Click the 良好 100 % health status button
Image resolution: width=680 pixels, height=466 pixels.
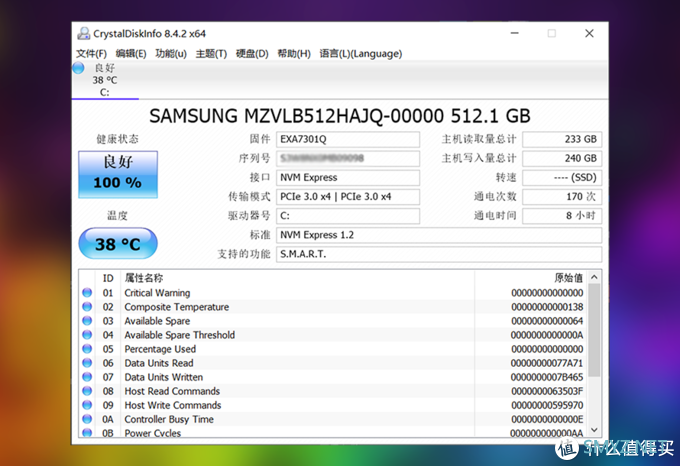tap(118, 174)
